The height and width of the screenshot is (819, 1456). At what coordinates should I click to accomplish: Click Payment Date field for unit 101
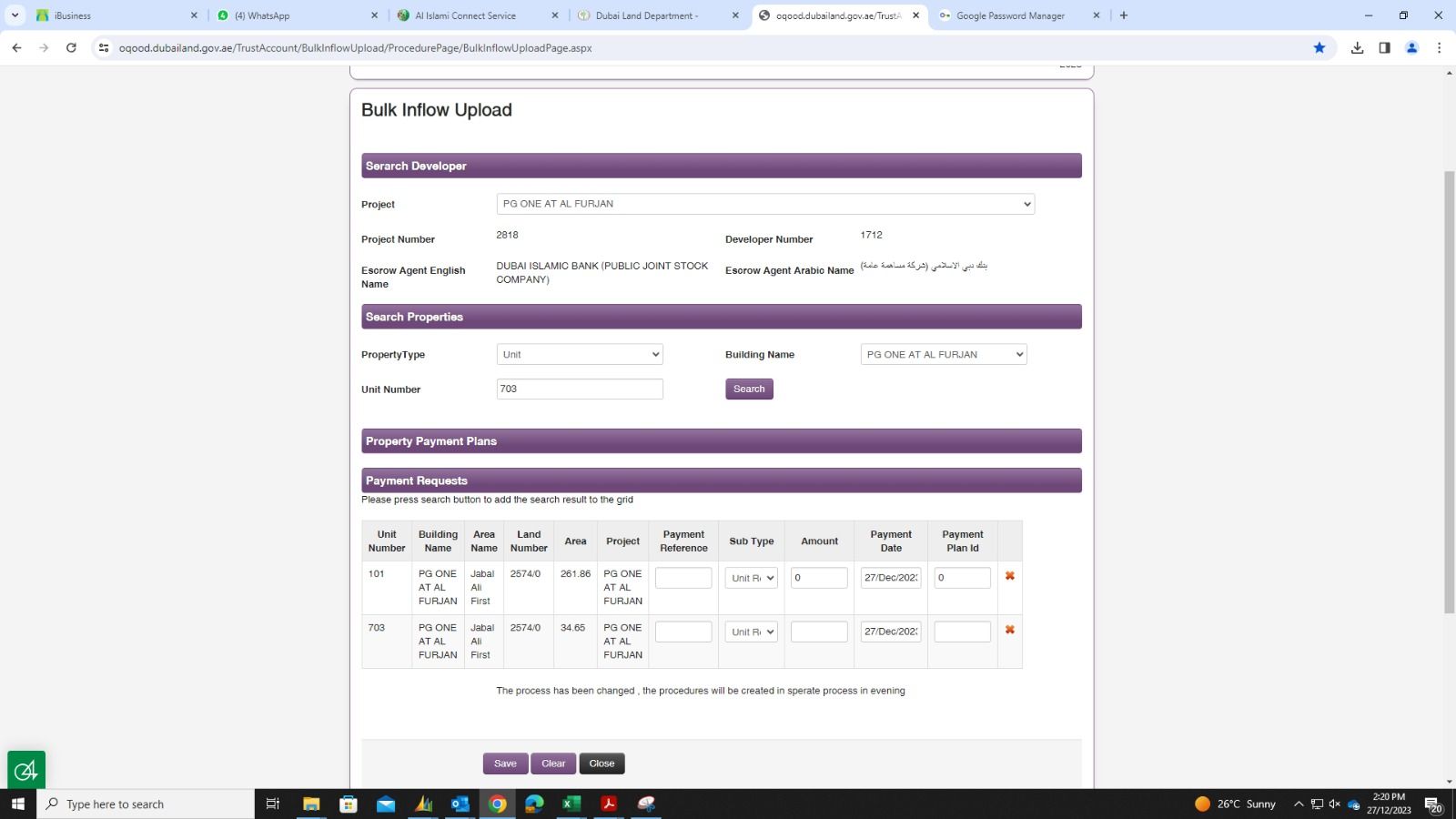(x=891, y=578)
